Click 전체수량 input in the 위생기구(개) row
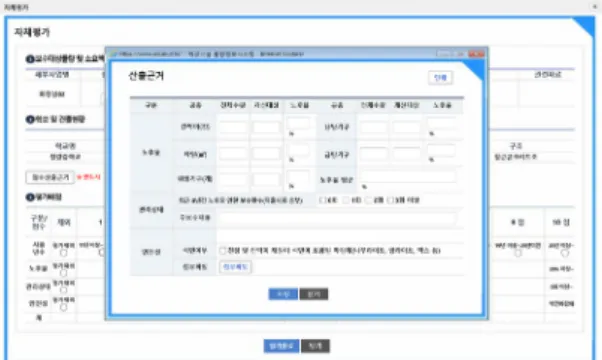Viewport: 602px width, 360px height. [x=233, y=179]
